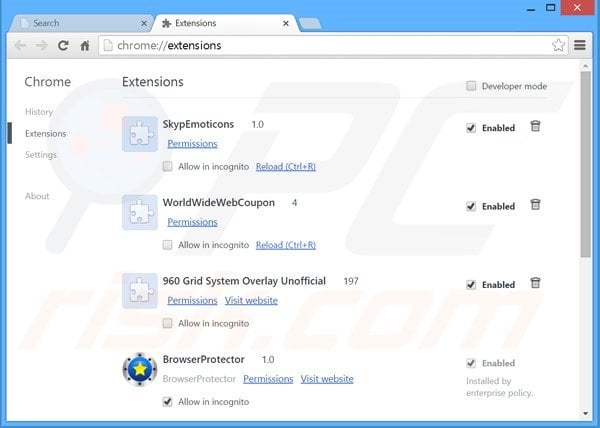
Task: Disable SkypEmoticons via Enabled checkbox
Action: 471,128
